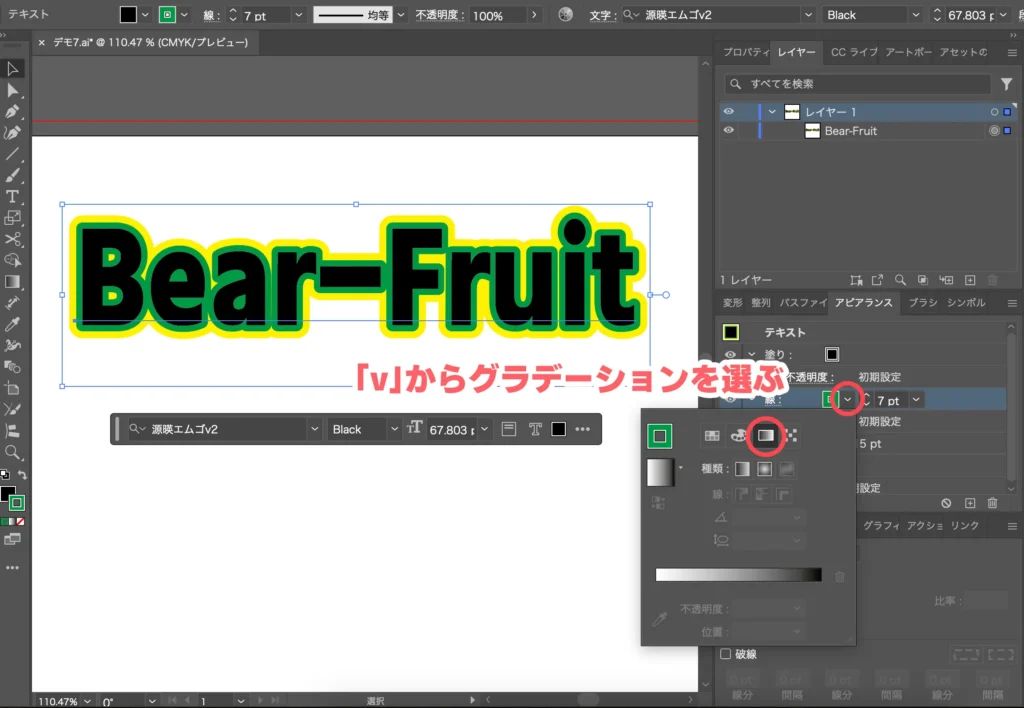Open the circled 線 stroke color dropdown arrow
Screen dimensions: 1024x708
(x=848, y=399)
